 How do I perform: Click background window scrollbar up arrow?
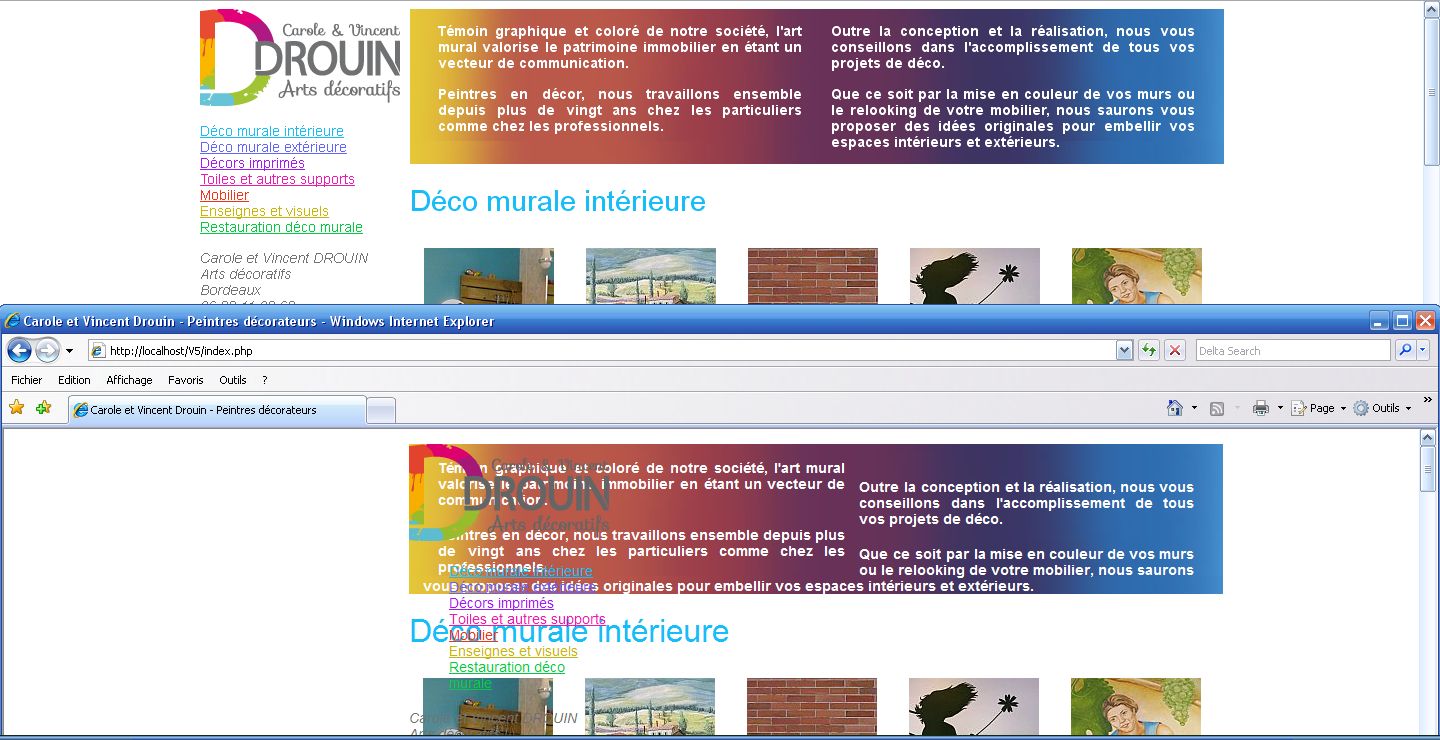click(1431, 9)
